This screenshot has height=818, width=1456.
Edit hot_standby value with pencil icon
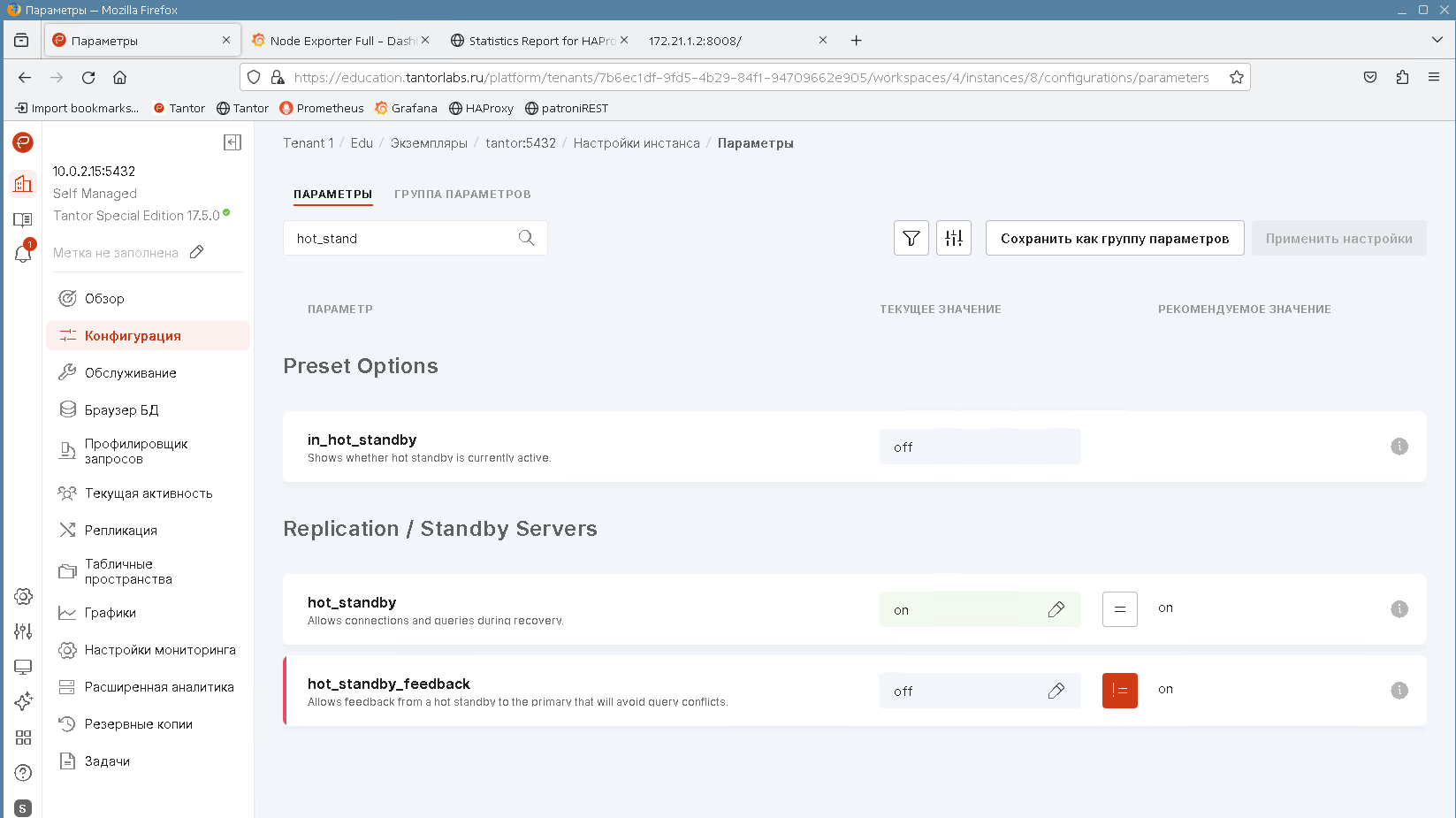1056,609
